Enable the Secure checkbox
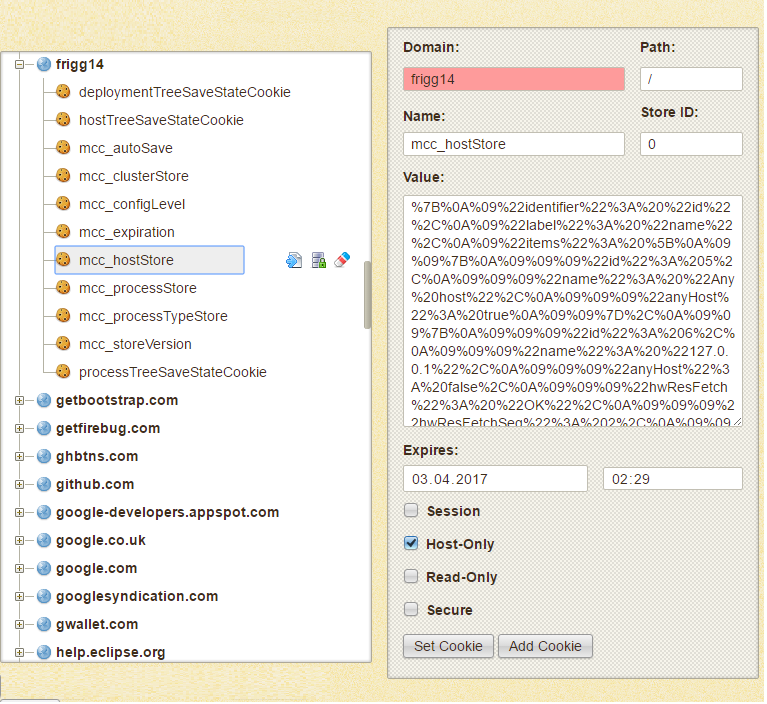This screenshot has width=767, height=704. 411,610
